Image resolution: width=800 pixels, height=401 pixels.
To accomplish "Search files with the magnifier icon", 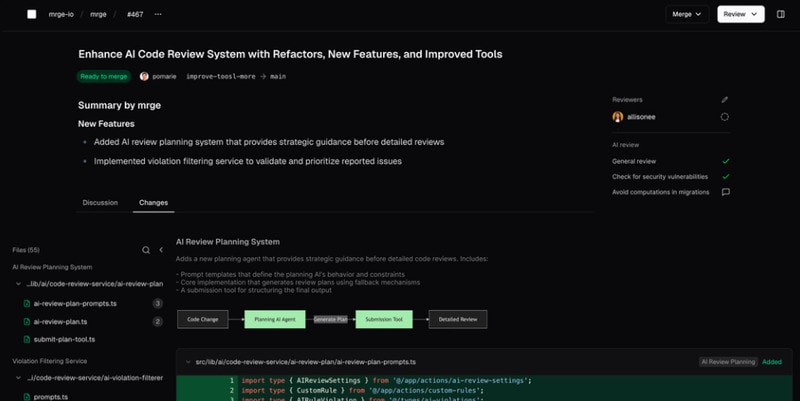I will [146, 250].
